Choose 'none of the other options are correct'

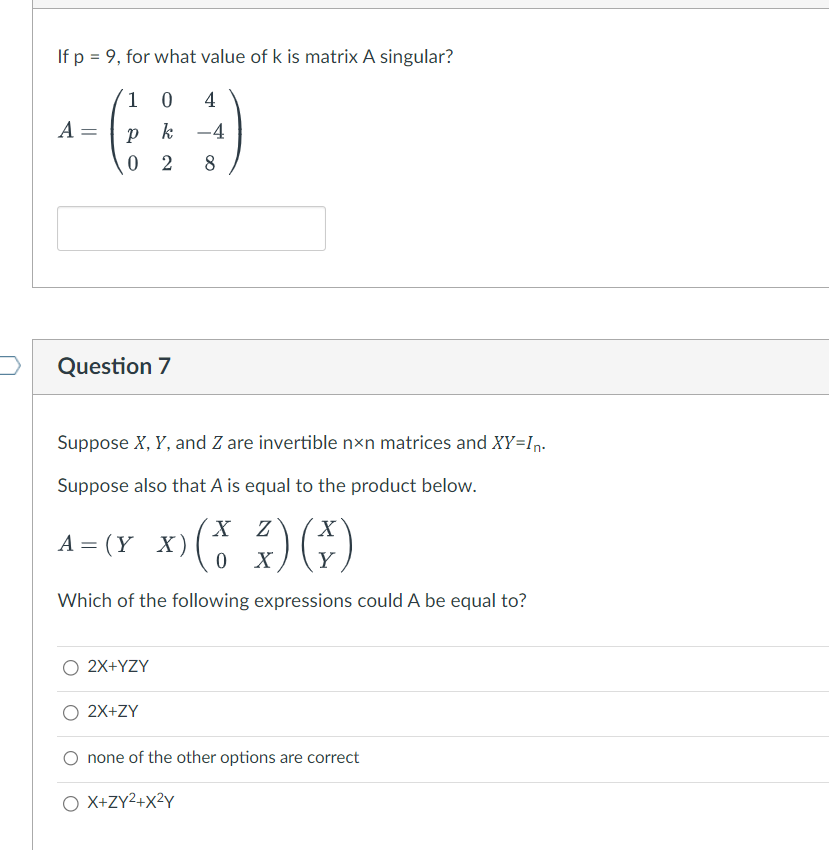pyautogui.click(x=70, y=758)
